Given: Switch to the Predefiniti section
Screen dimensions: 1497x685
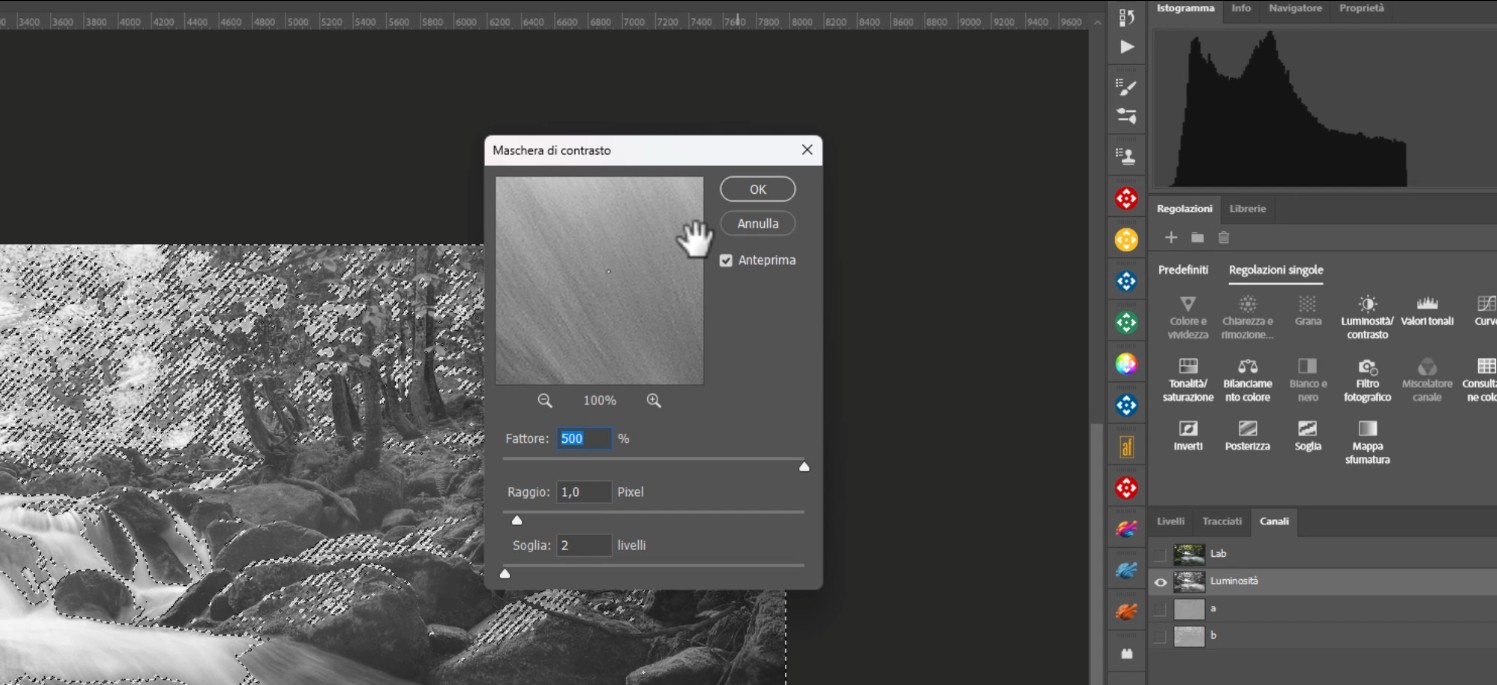Looking at the screenshot, I should [x=1183, y=270].
